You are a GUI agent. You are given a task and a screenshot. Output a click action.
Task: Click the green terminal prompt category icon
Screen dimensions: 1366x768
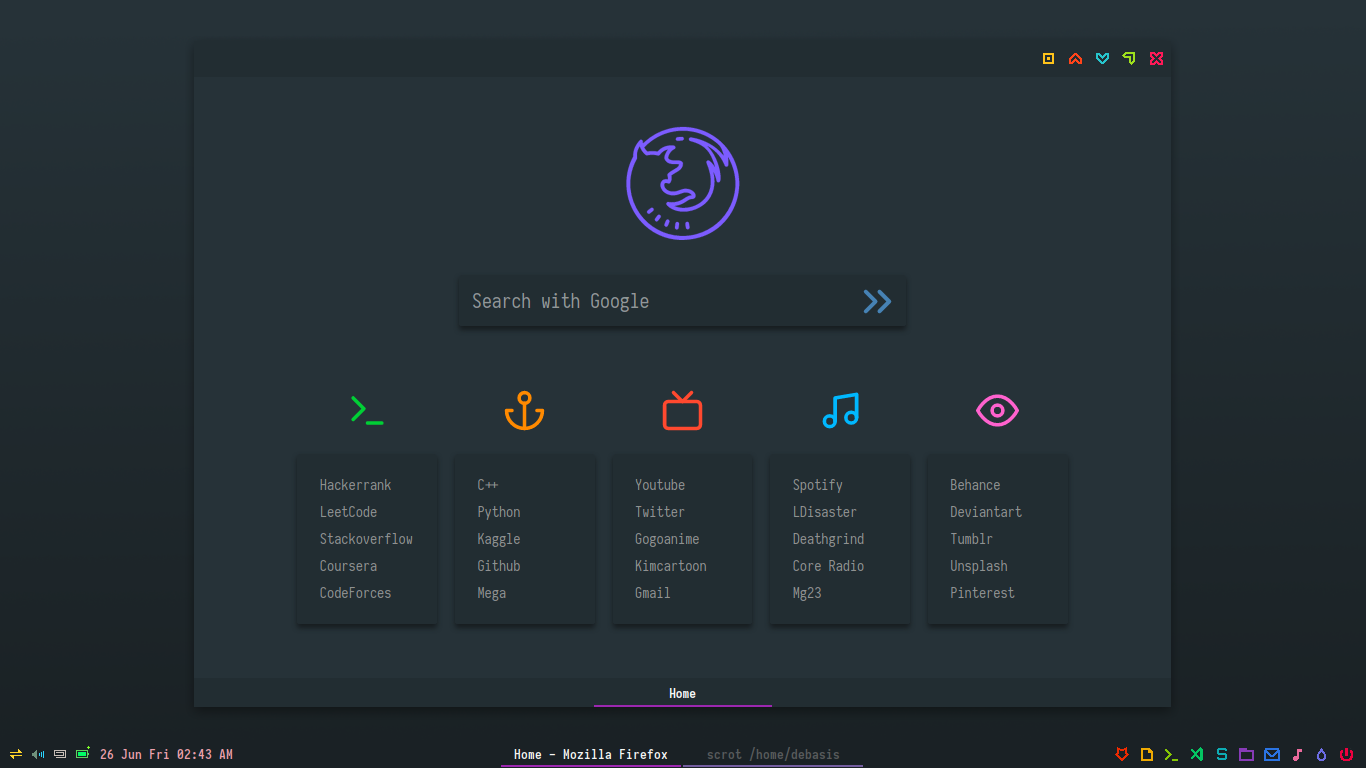[x=367, y=410]
